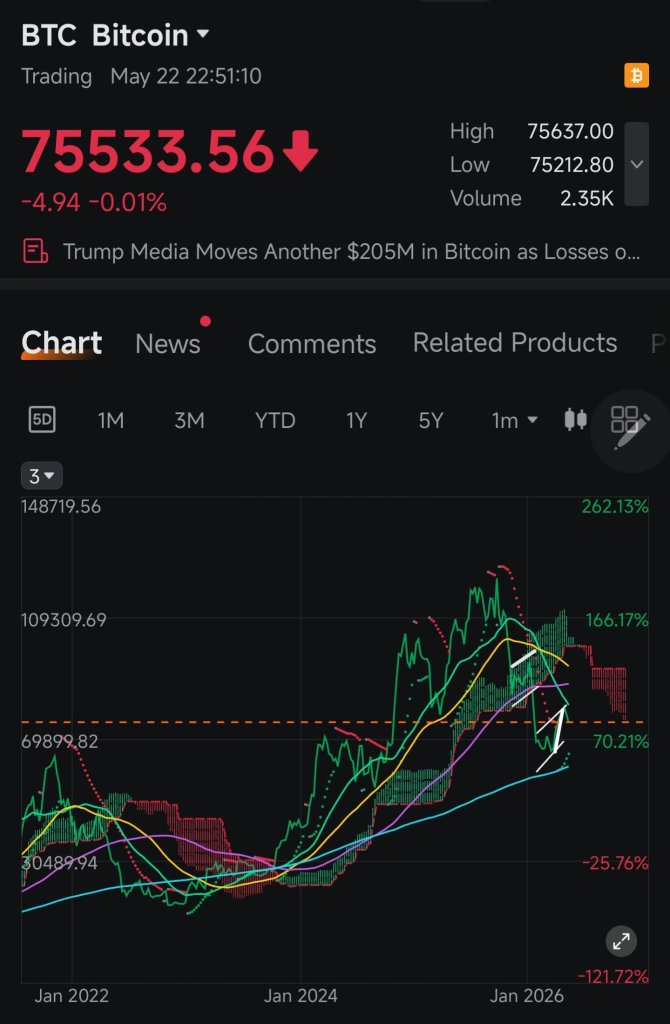Select the 5Y timeframe
The width and height of the screenshot is (670, 1024).
tap(431, 421)
